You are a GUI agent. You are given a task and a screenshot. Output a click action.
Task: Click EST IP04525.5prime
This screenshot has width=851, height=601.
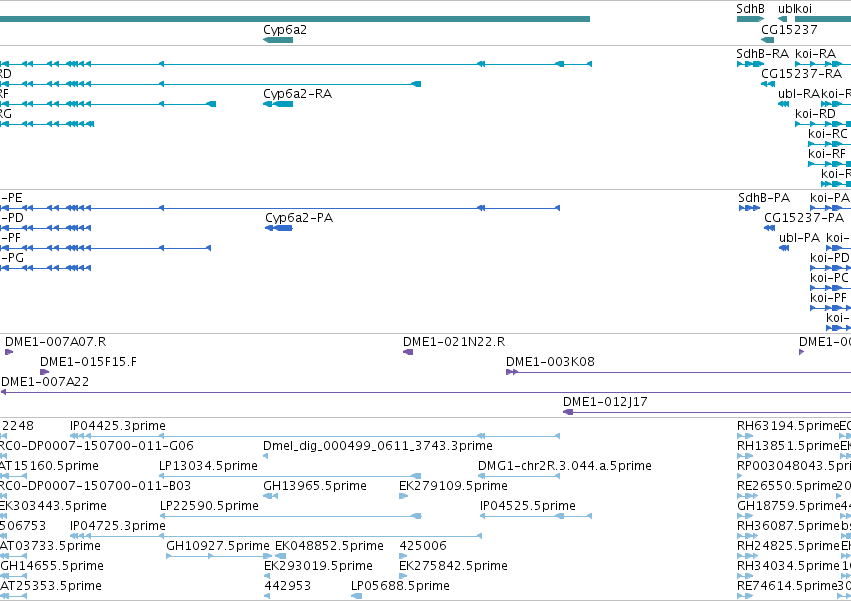pos(528,506)
